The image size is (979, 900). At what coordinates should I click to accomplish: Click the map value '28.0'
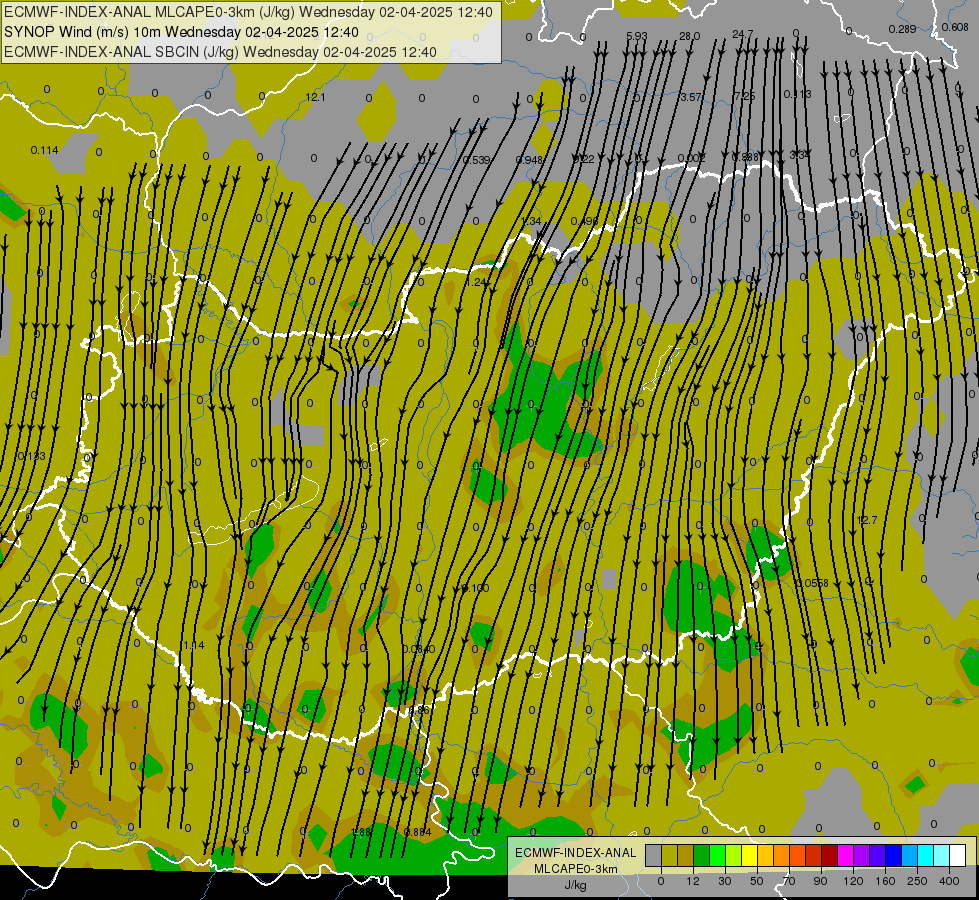690,36
